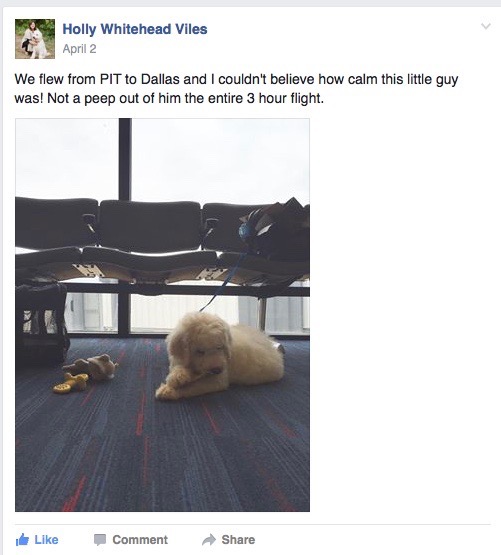Screen dimensions: 501x555
Task: Click the pet carrier in the photo
Action: pyautogui.click(x=41, y=320)
